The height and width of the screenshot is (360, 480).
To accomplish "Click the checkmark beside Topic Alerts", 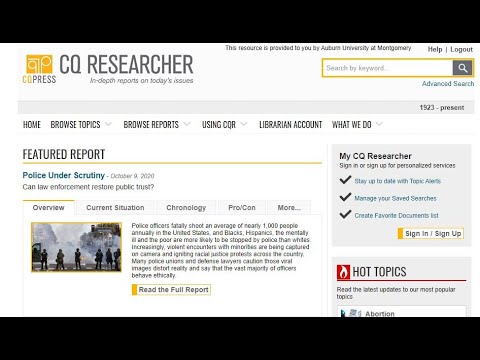I will [345, 180].
